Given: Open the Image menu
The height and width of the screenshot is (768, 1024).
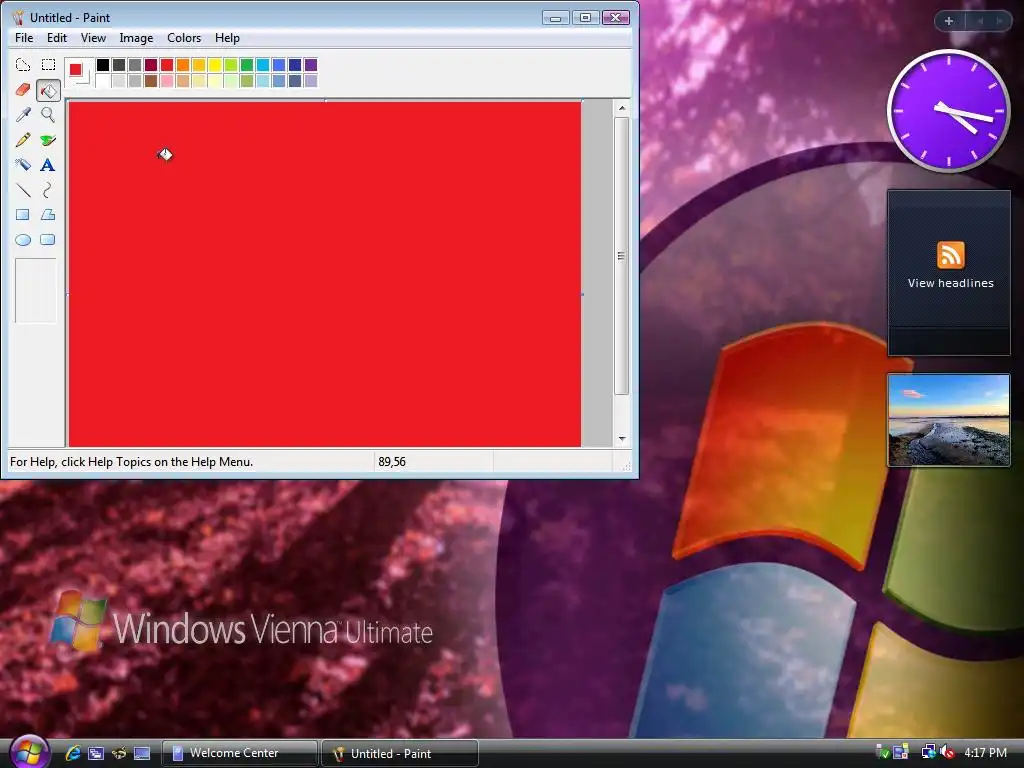Looking at the screenshot, I should [136, 38].
